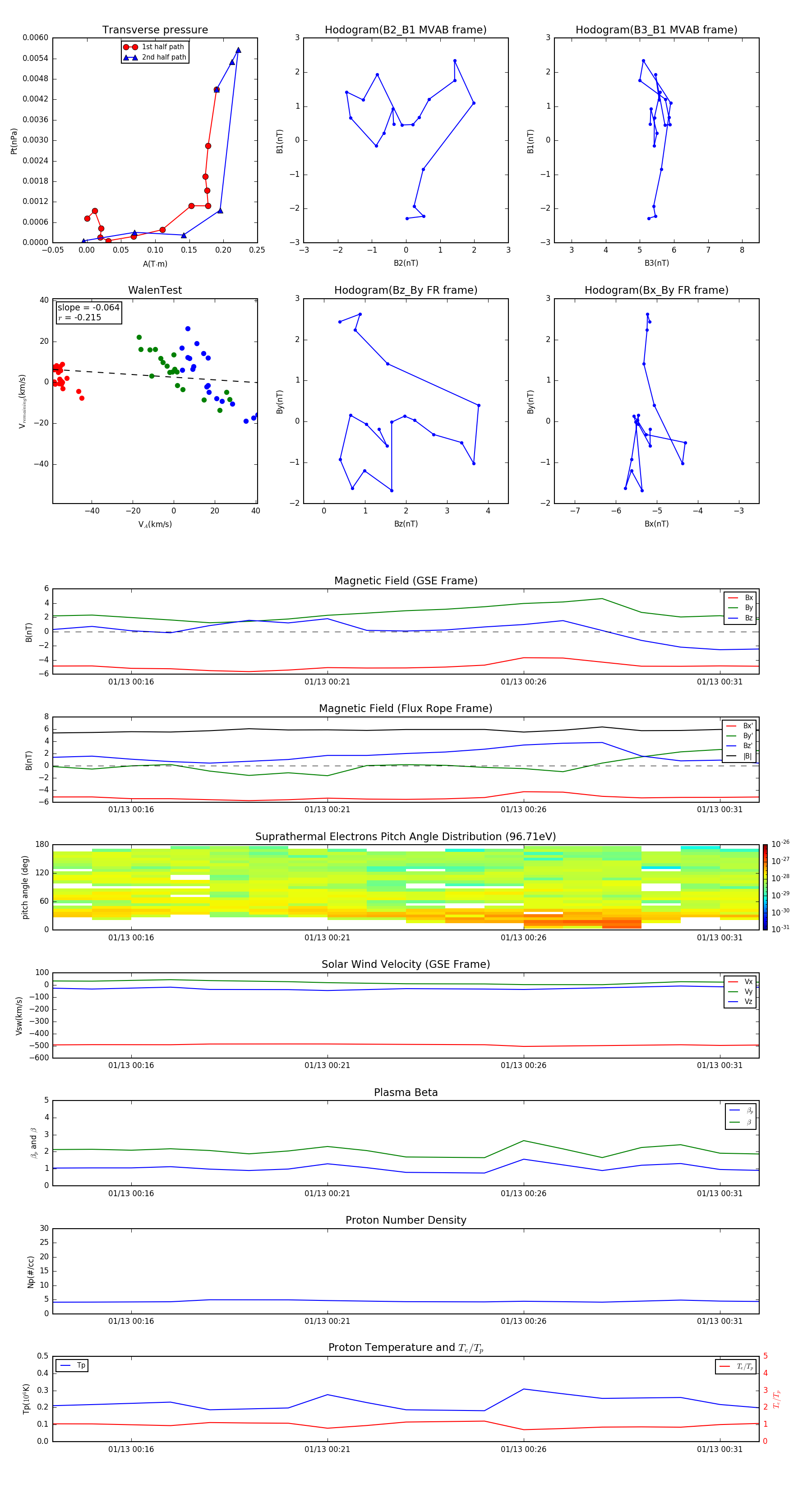Click the '|B|' entry in Flux Rope legend
Screen dimensions: 812x1489
739,756
